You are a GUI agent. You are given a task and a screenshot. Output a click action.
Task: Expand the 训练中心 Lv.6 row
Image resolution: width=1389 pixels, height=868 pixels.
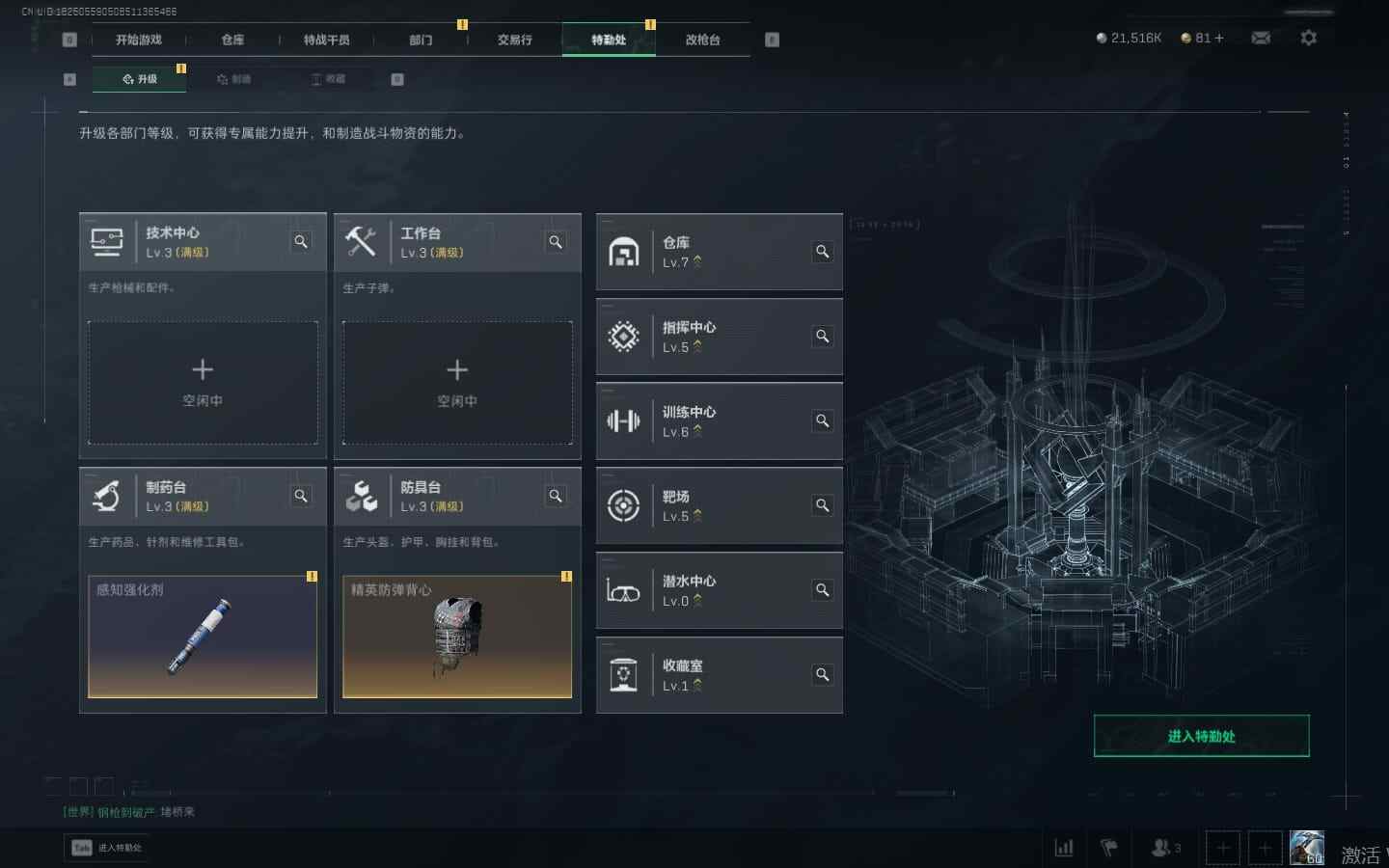tap(720, 421)
